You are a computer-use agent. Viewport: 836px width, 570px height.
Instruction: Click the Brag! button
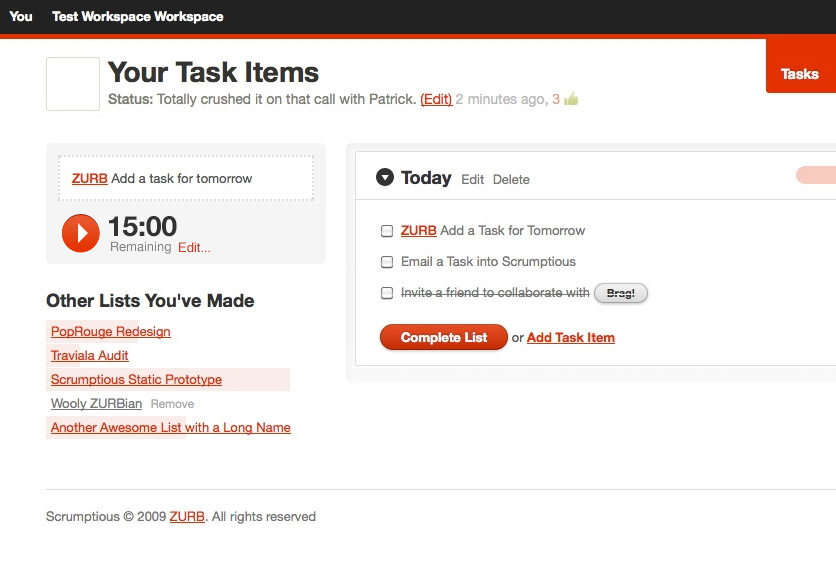[621, 293]
